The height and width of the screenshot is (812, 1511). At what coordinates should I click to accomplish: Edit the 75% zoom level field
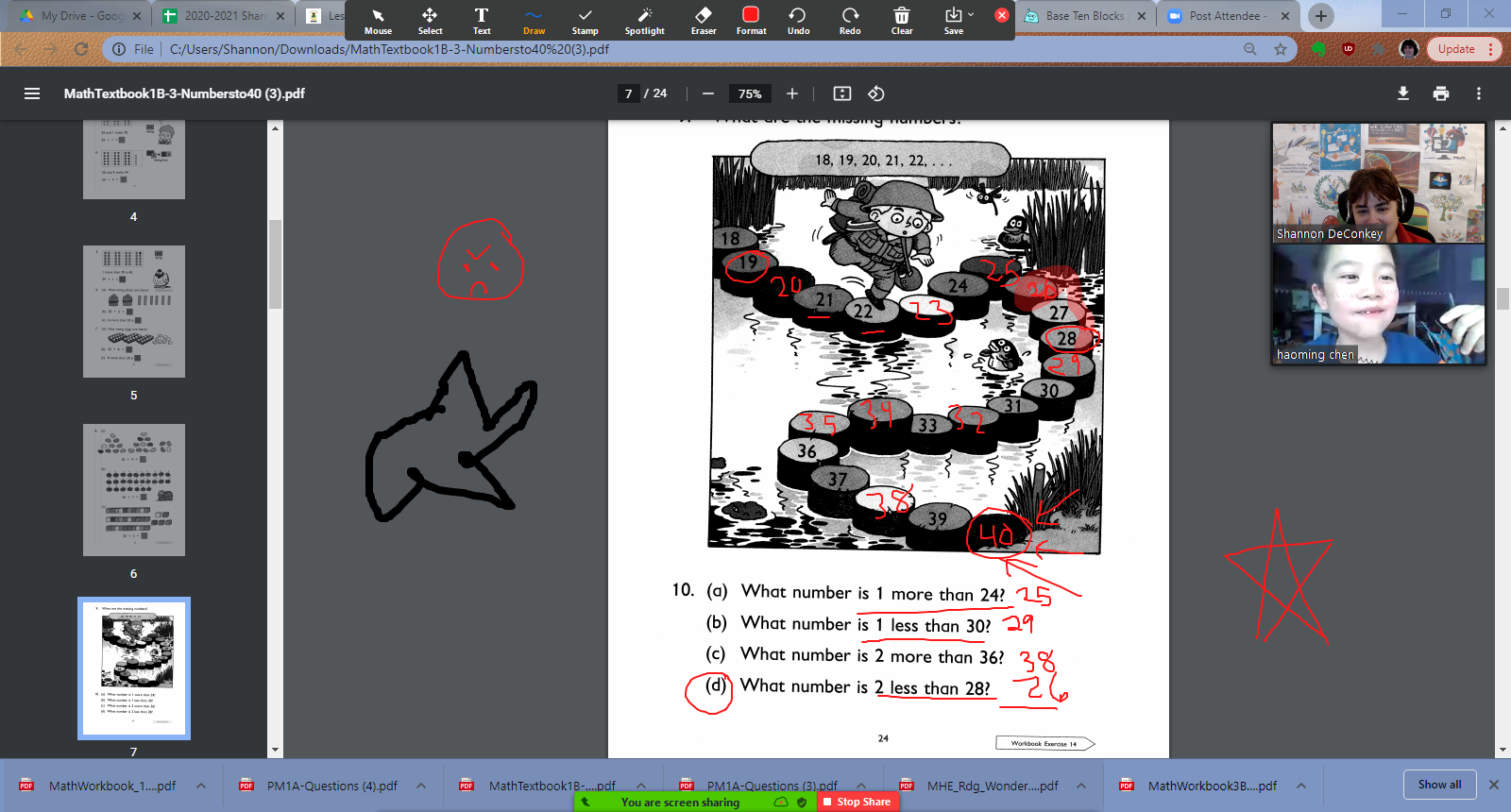click(x=750, y=93)
